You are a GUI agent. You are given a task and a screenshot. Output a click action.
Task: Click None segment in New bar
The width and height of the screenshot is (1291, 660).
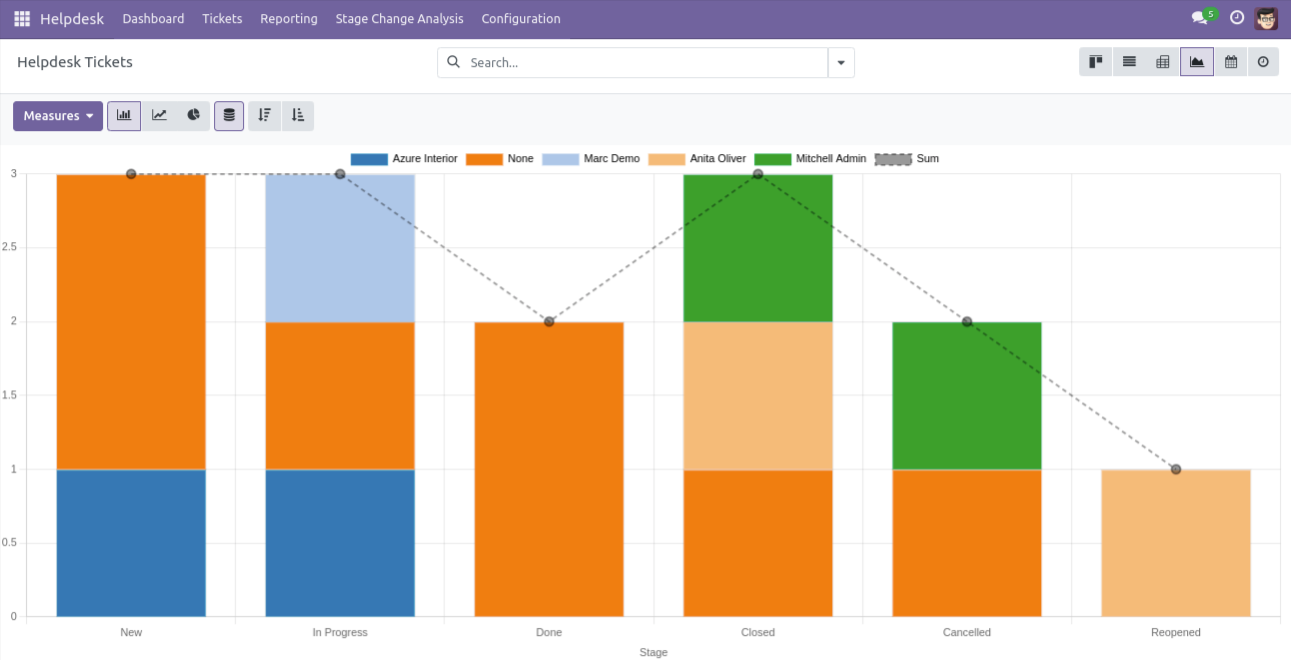(x=131, y=322)
